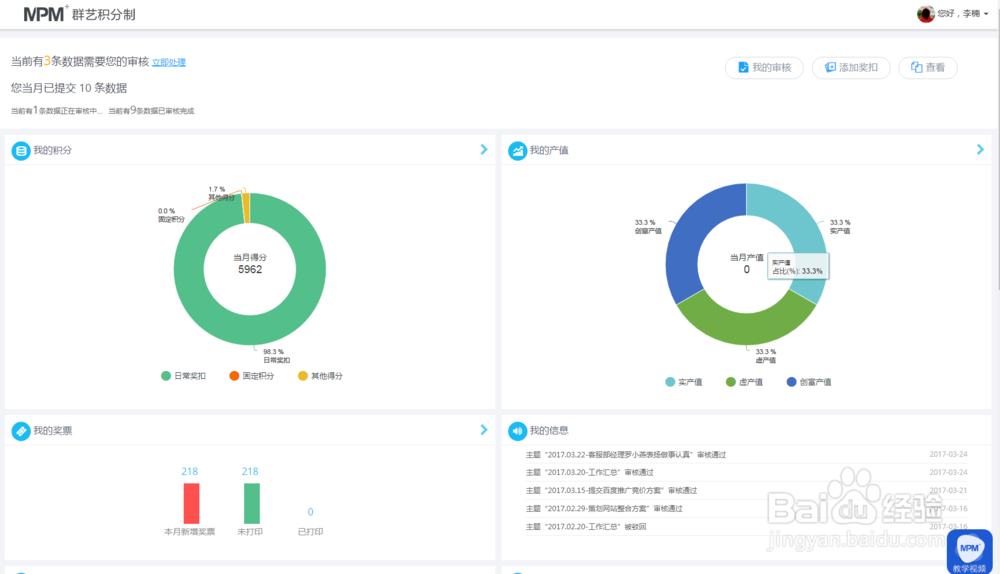Click the 我的审核 button
The height and width of the screenshot is (574, 1000).
coord(764,68)
